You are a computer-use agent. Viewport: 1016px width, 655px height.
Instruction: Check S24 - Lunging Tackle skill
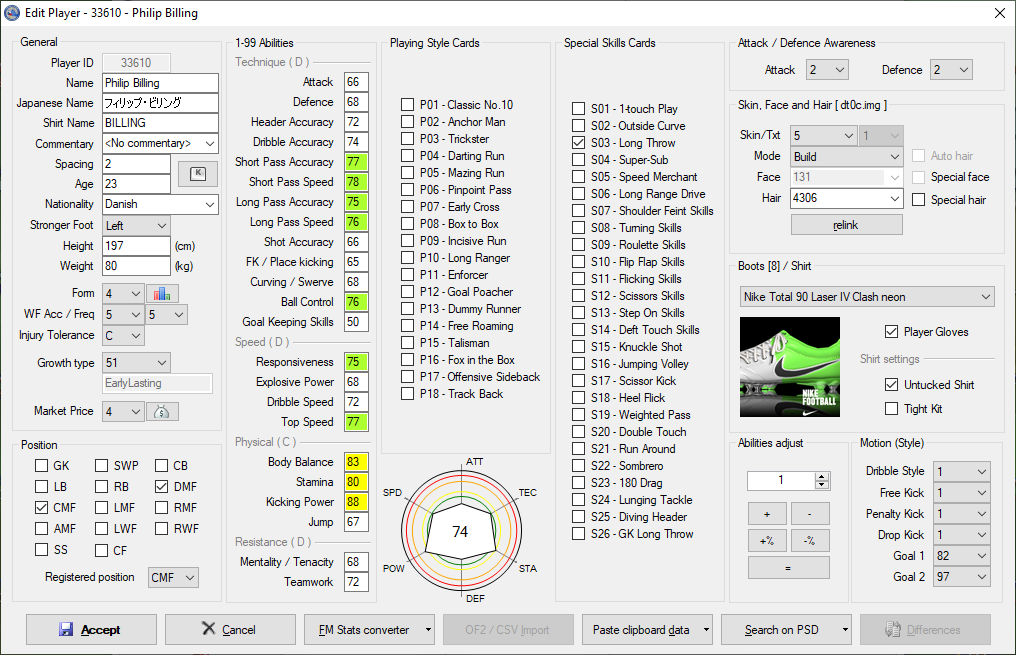[579, 500]
